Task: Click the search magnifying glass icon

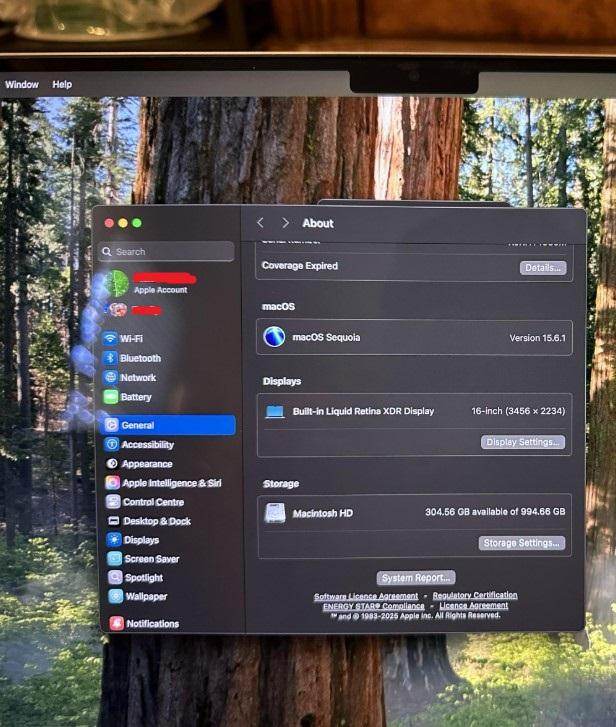Action: 107,251
